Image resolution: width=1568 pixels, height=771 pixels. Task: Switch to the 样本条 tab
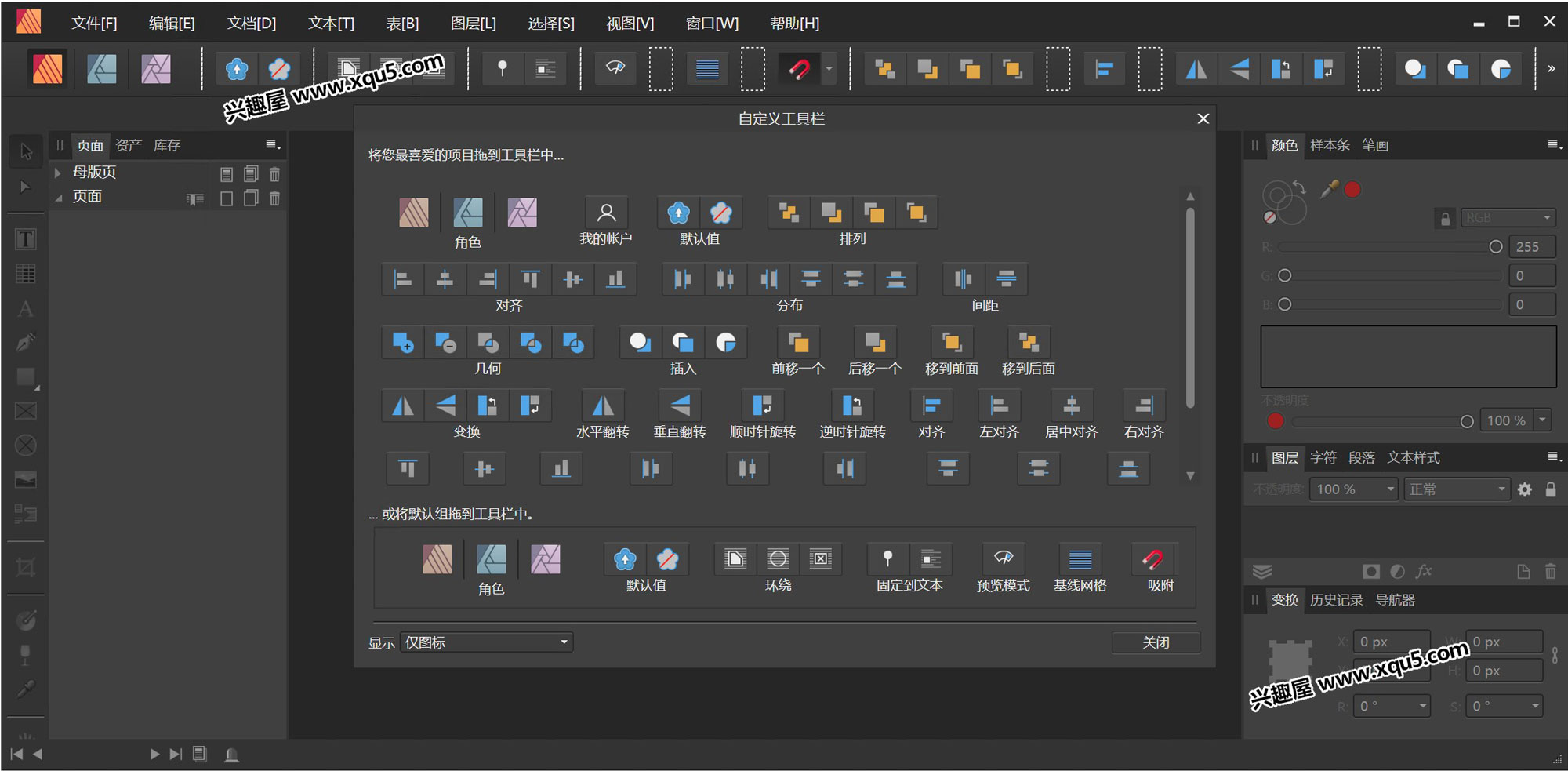click(1330, 145)
